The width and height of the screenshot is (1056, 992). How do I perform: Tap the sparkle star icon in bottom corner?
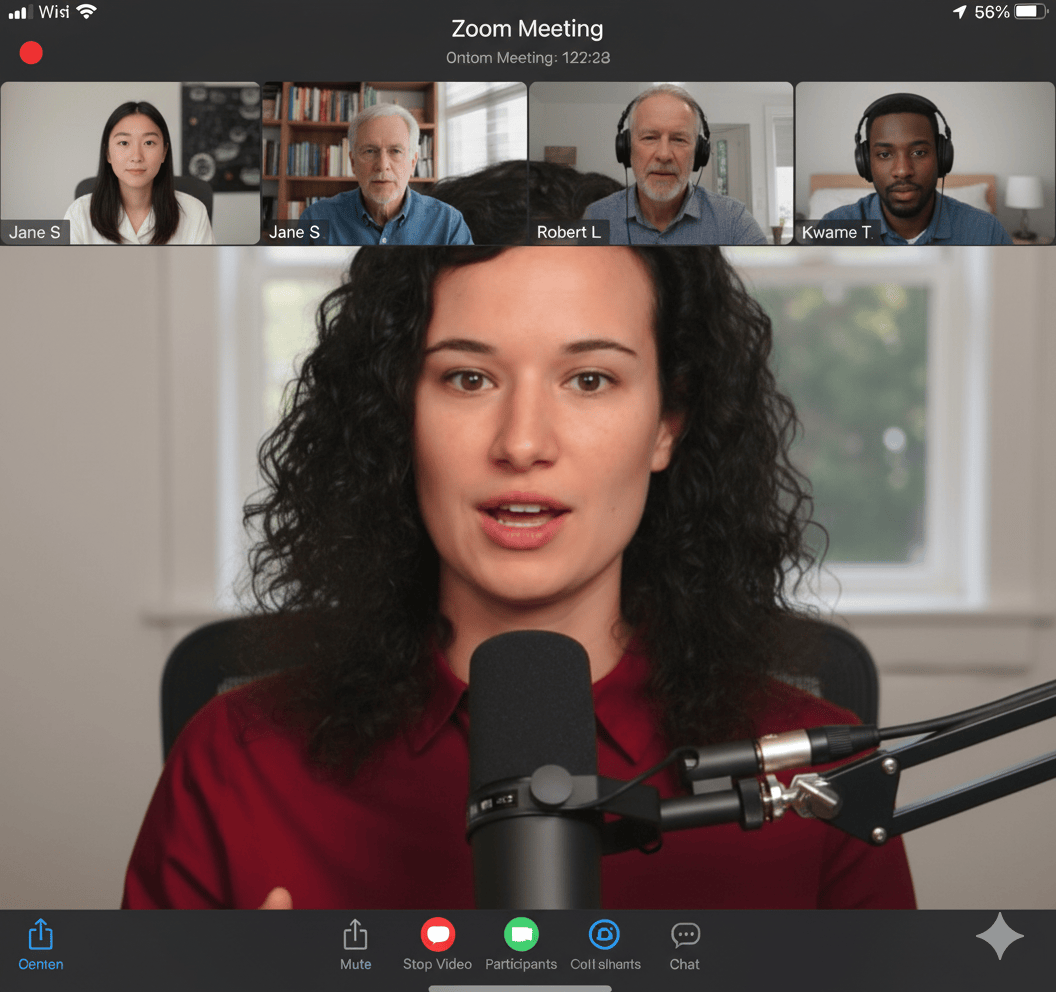[999, 937]
